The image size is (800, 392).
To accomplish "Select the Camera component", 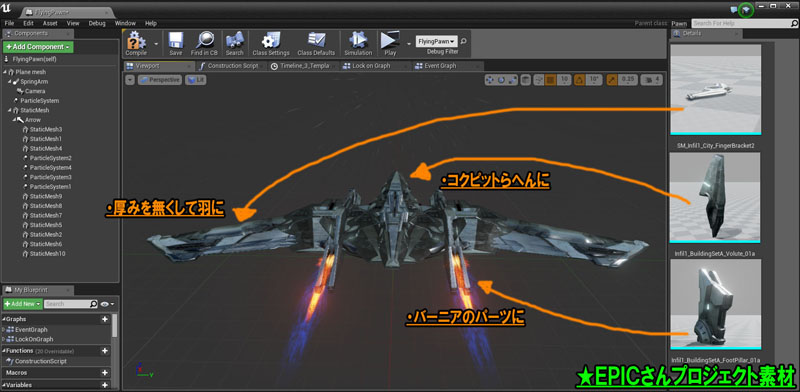I will click(35, 91).
